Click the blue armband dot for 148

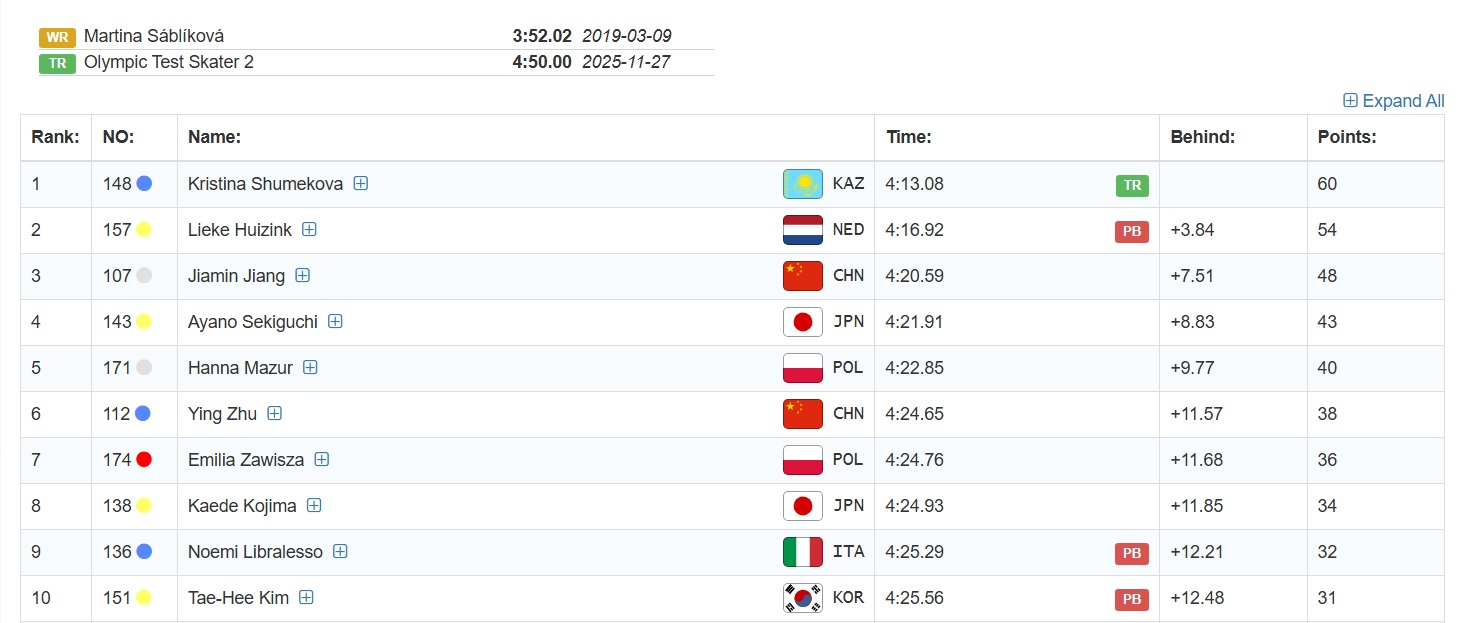[144, 184]
